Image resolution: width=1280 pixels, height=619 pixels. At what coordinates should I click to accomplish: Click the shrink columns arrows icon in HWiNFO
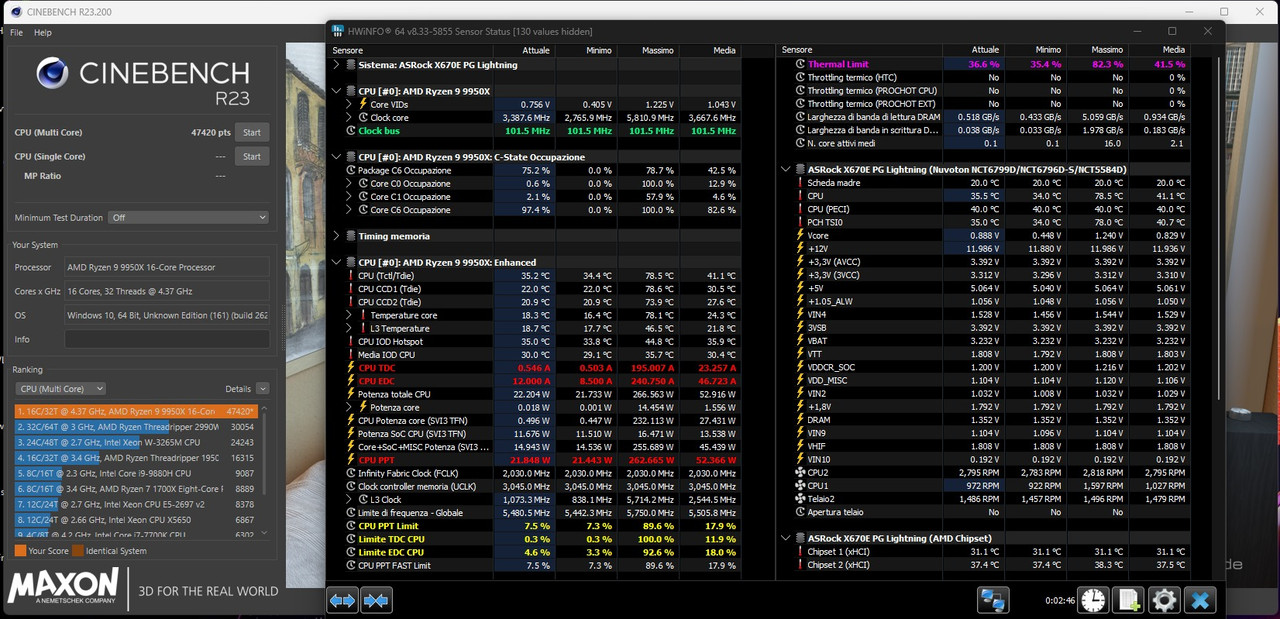(x=377, y=600)
